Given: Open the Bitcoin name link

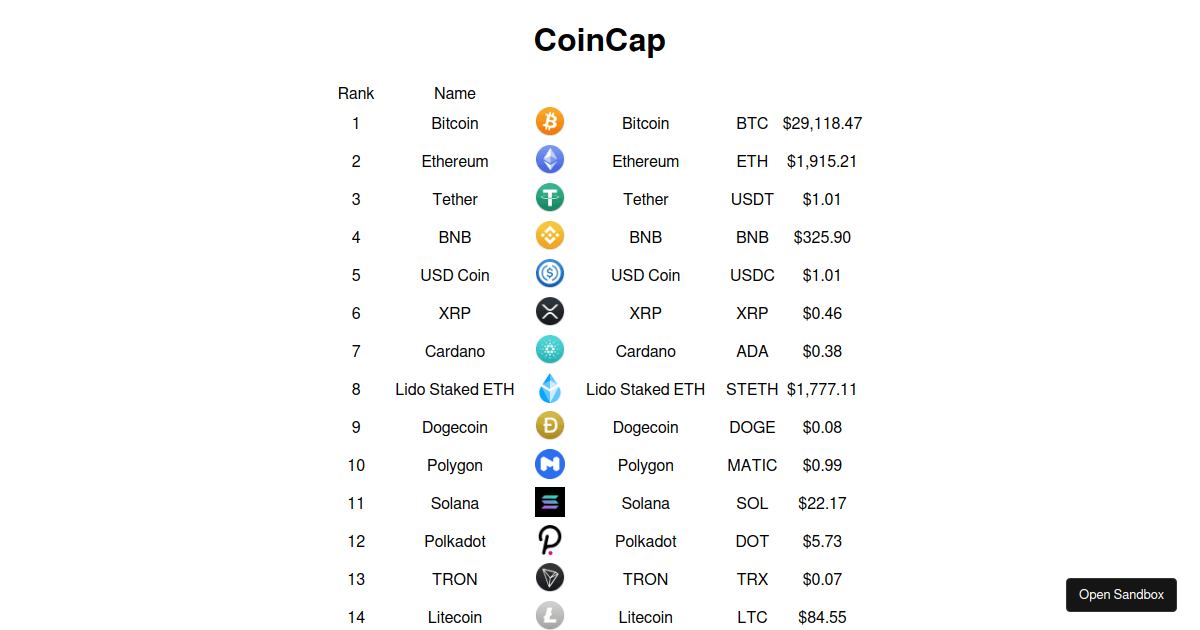Looking at the screenshot, I should tap(454, 123).
